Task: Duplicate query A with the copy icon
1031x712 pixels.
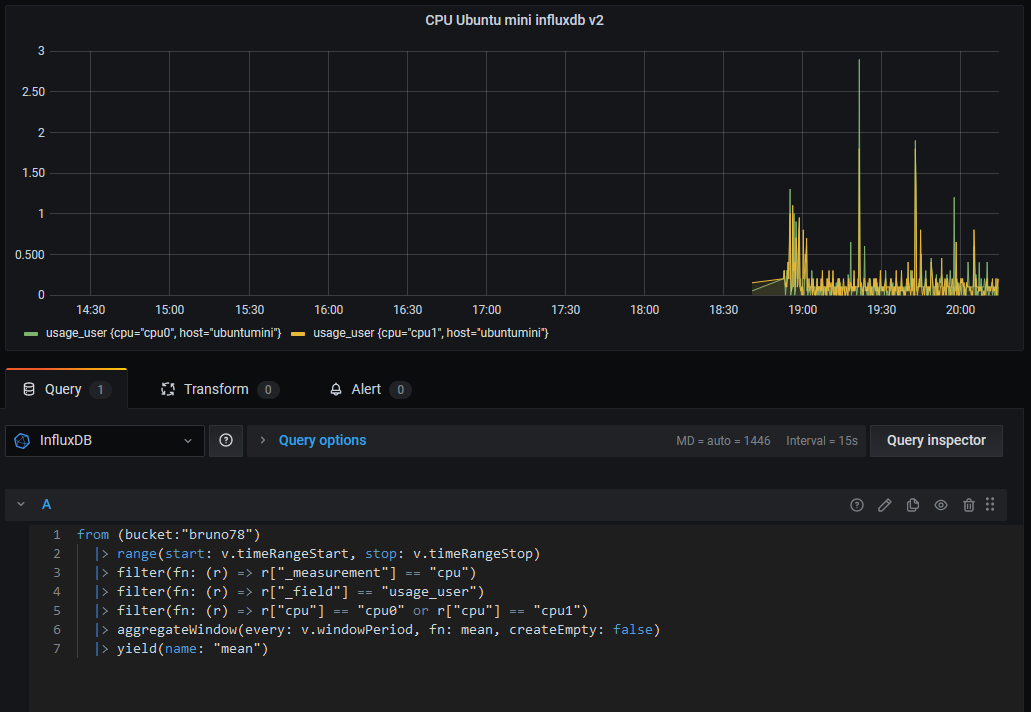Action: tap(912, 505)
